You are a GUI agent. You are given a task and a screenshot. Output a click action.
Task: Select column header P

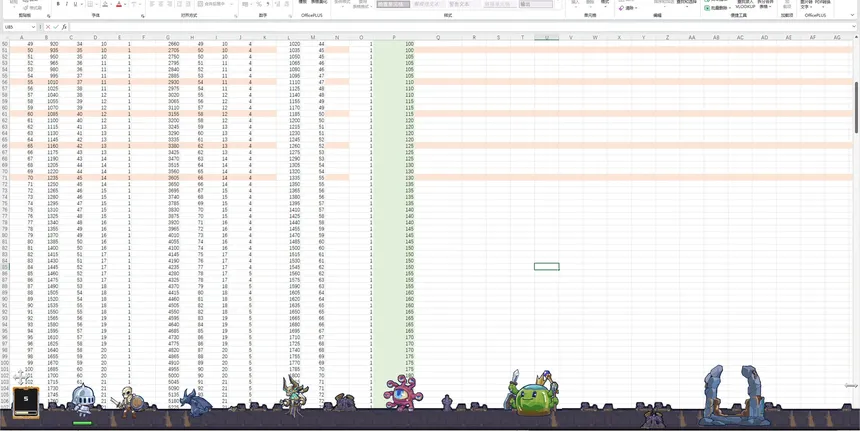coord(394,37)
